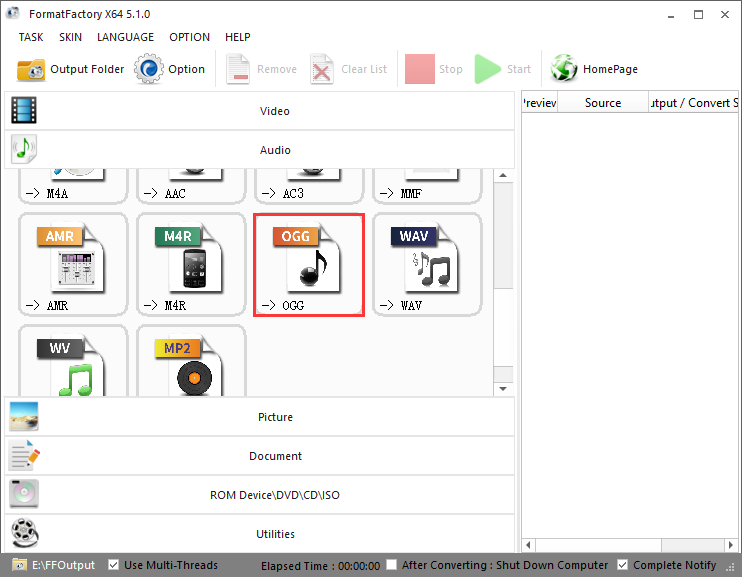Image resolution: width=742 pixels, height=577 pixels.
Task: Click the Clear List toolbar button
Action: [x=349, y=69]
